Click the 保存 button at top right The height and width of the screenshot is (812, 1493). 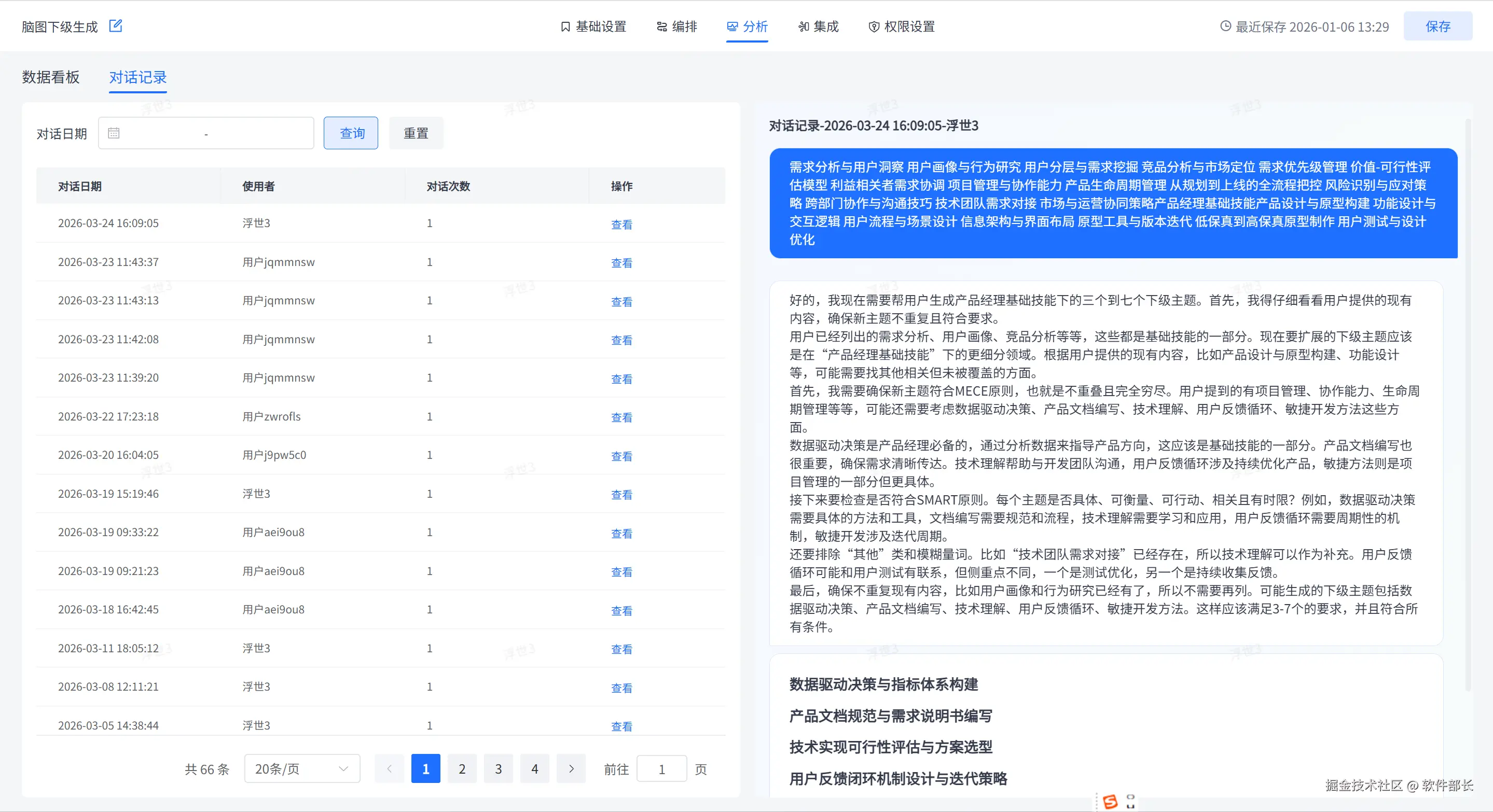1437,26
